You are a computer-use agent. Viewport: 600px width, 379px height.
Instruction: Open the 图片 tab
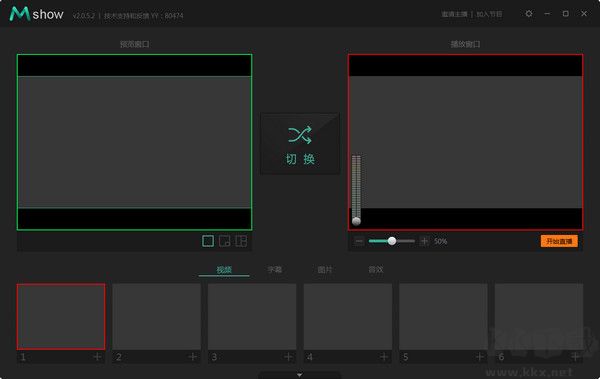pos(325,270)
